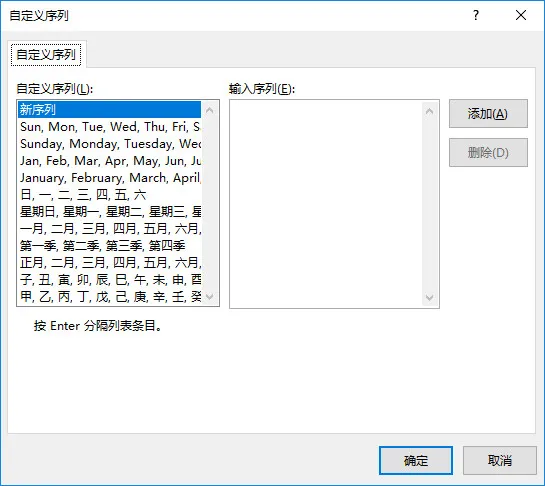This screenshot has height=486, width=545.
Task: Close the 自定义序列 dialog
Action: (x=521, y=15)
